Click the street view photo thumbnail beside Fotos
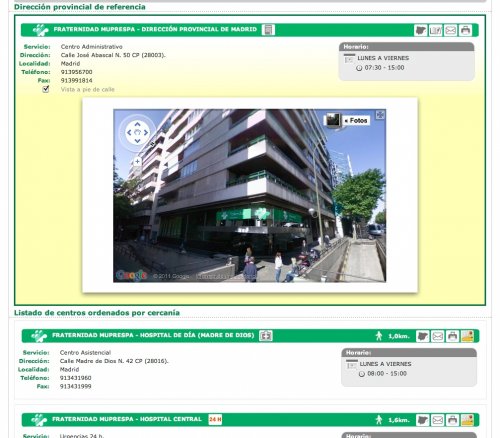 coord(333,120)
